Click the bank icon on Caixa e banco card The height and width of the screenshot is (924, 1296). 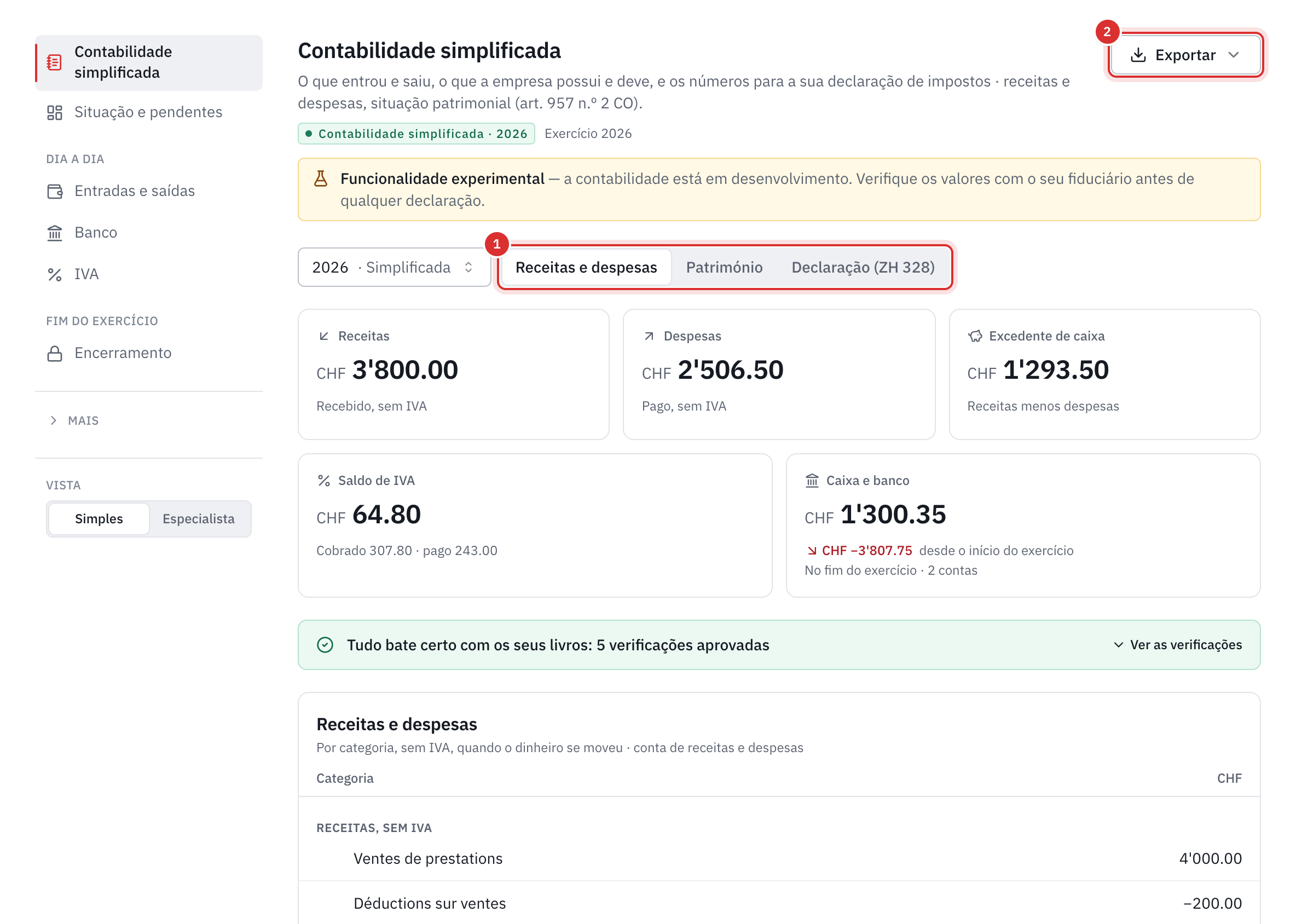pos(812,481)
